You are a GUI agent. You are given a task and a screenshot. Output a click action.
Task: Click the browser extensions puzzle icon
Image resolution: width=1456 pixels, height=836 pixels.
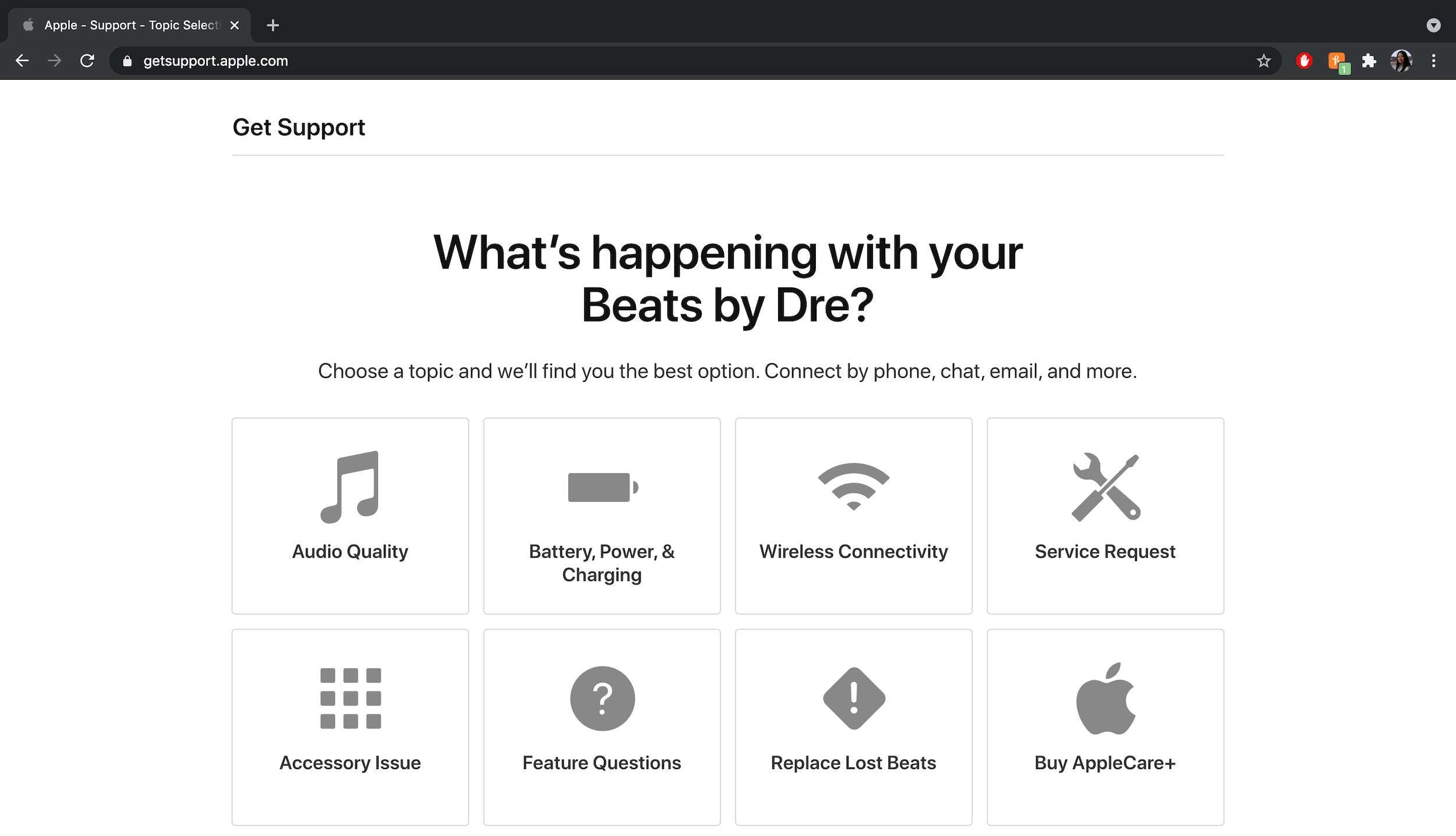pos(1370,61)
